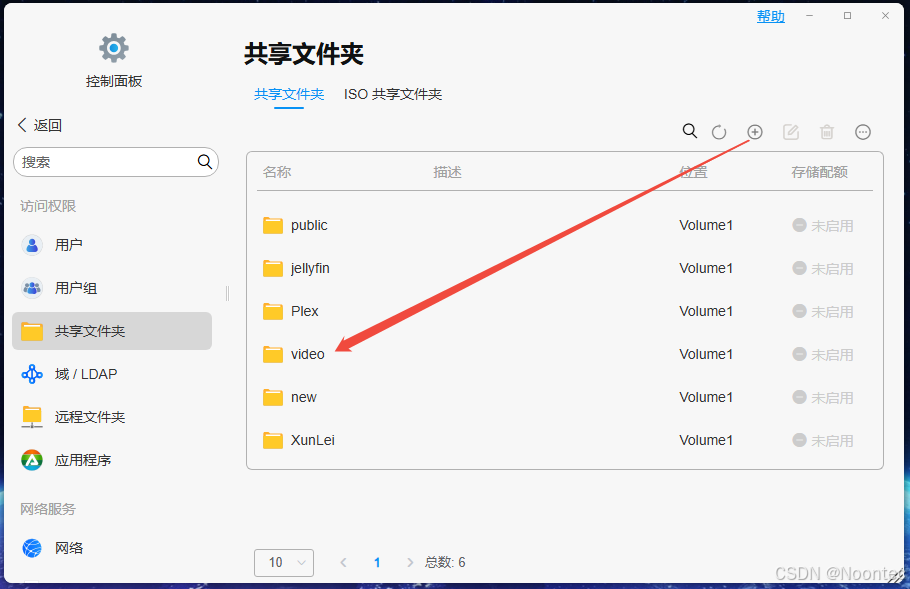This screenshot has height=589, width=910.
Task: Minimize the Control Panel window
Action: pos(810,16)
